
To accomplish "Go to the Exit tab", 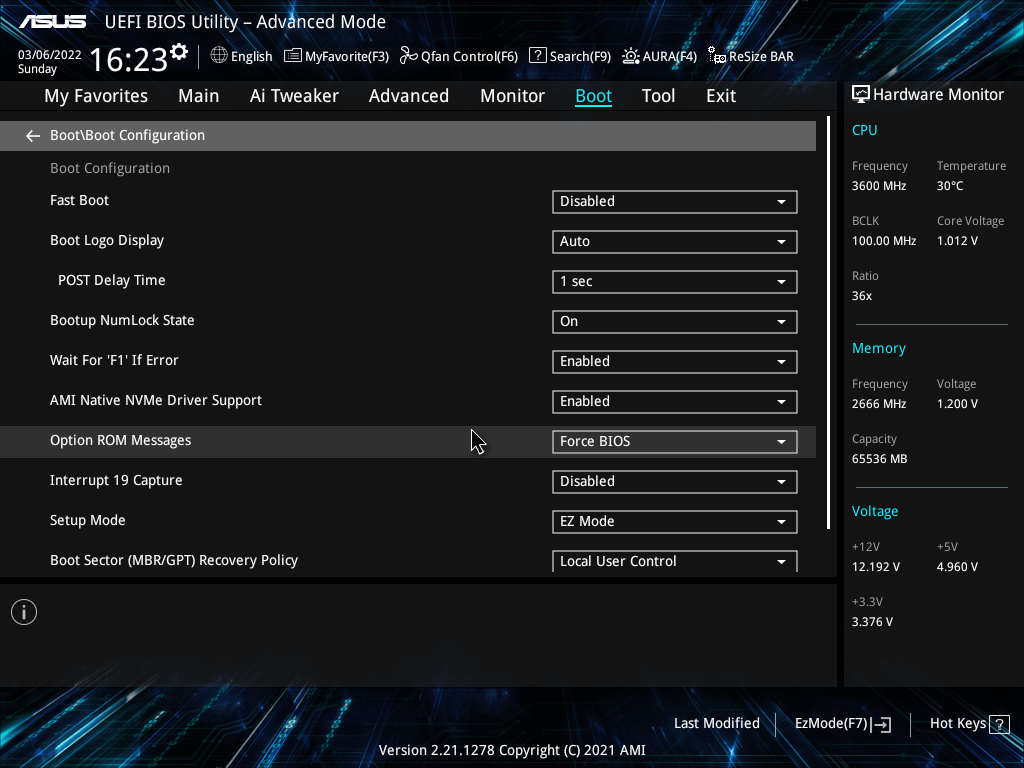I will [x=721, y=96].
